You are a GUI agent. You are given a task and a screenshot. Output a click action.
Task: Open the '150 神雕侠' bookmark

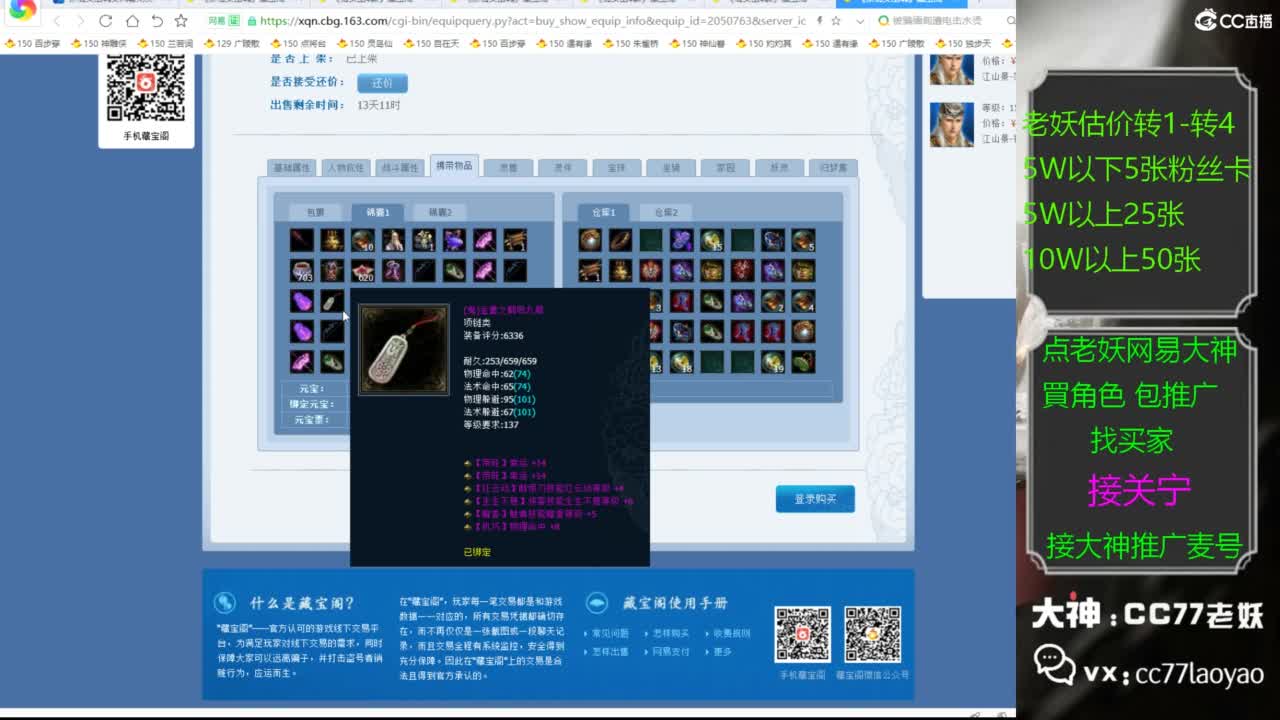point(97,43)
